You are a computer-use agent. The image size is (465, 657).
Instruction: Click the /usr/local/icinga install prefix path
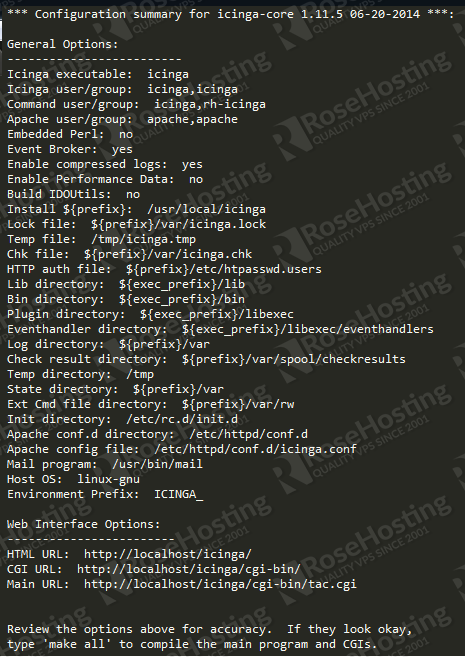pos(206,209)
